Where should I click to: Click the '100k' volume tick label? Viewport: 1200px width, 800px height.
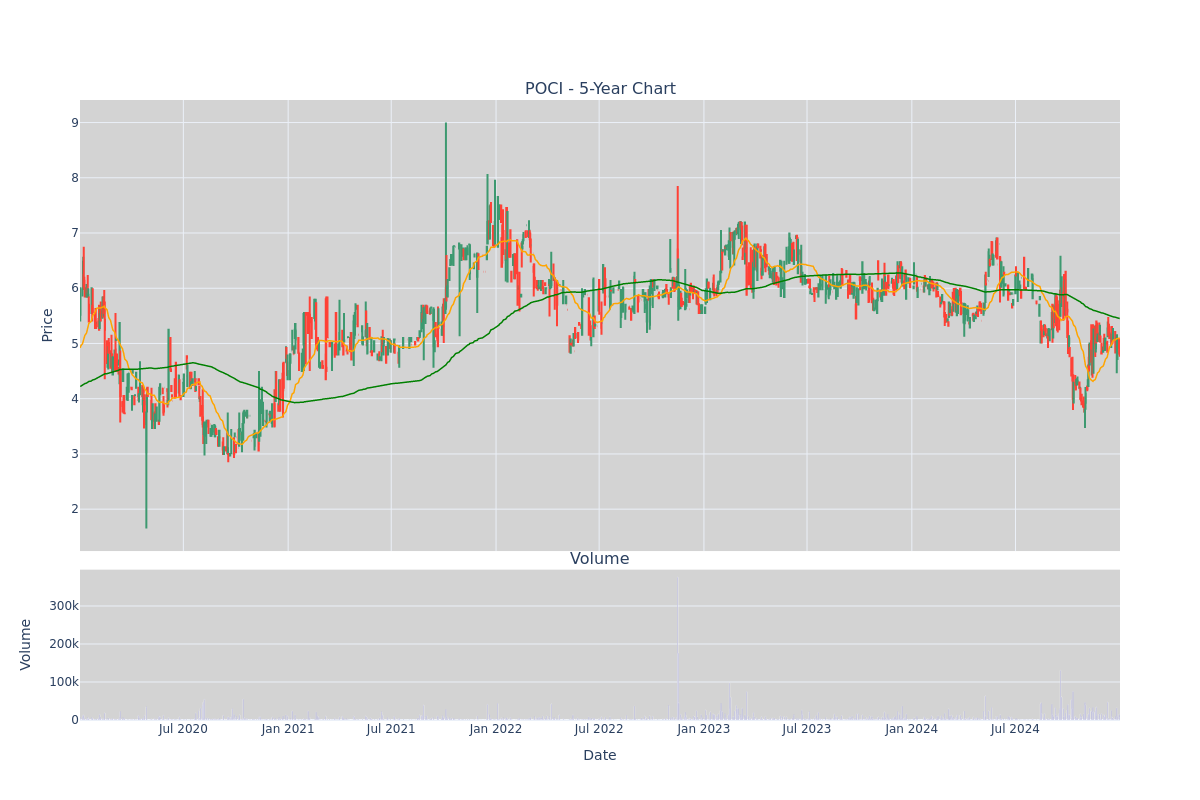coord(64,682)
